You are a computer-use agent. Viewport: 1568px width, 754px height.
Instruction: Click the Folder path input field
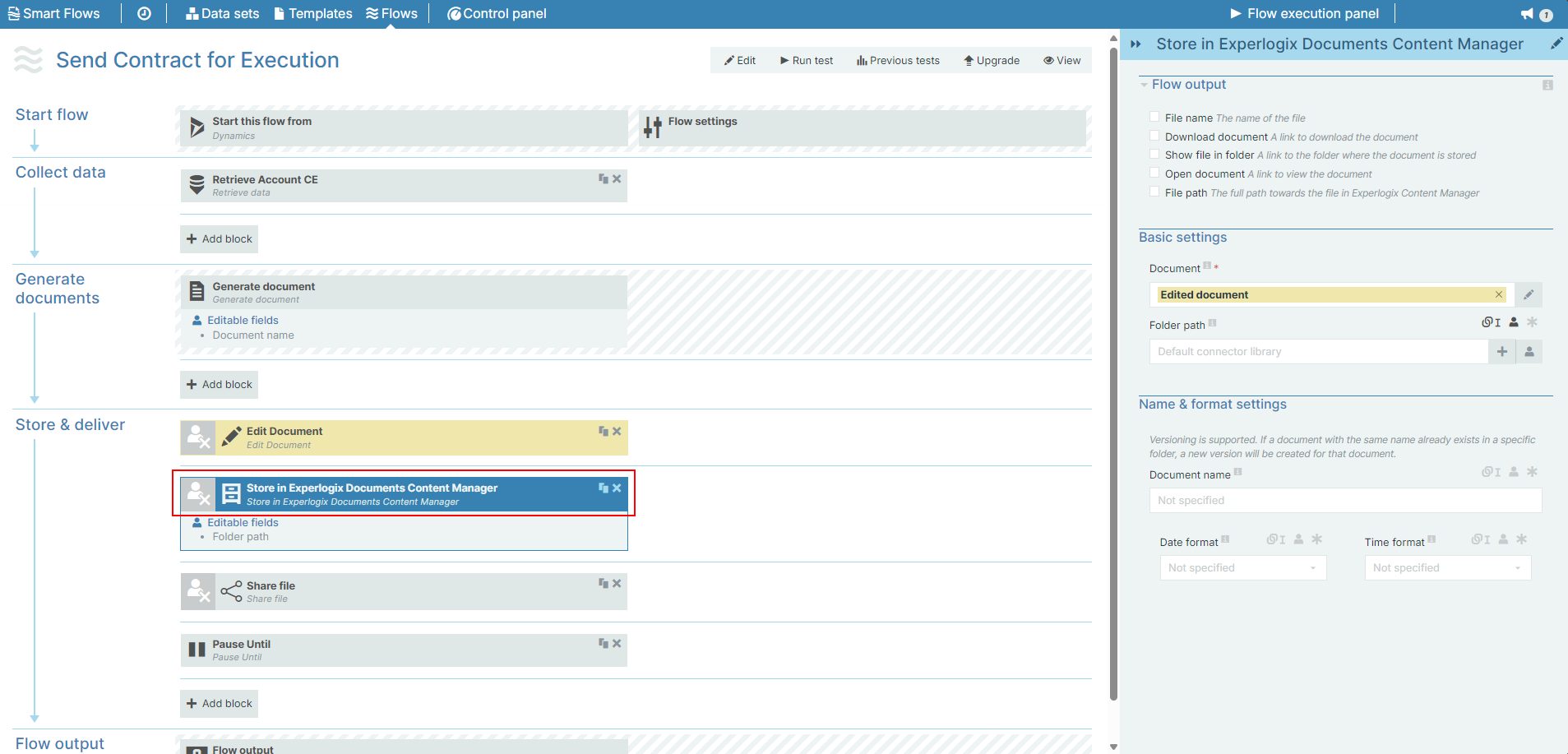click(1319, 351)
